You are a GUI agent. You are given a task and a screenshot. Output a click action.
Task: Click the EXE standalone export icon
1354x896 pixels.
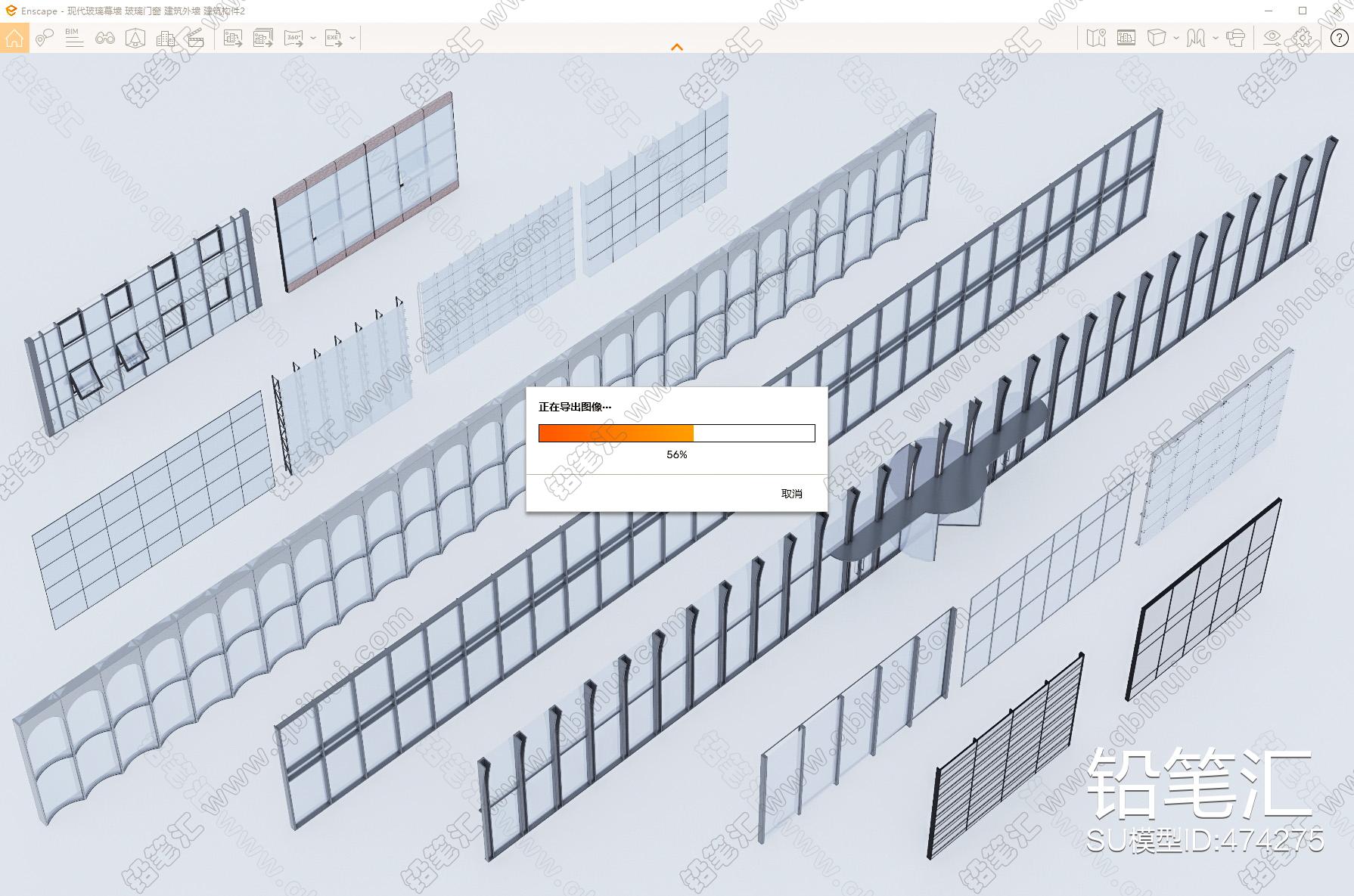tap(334, 38)
